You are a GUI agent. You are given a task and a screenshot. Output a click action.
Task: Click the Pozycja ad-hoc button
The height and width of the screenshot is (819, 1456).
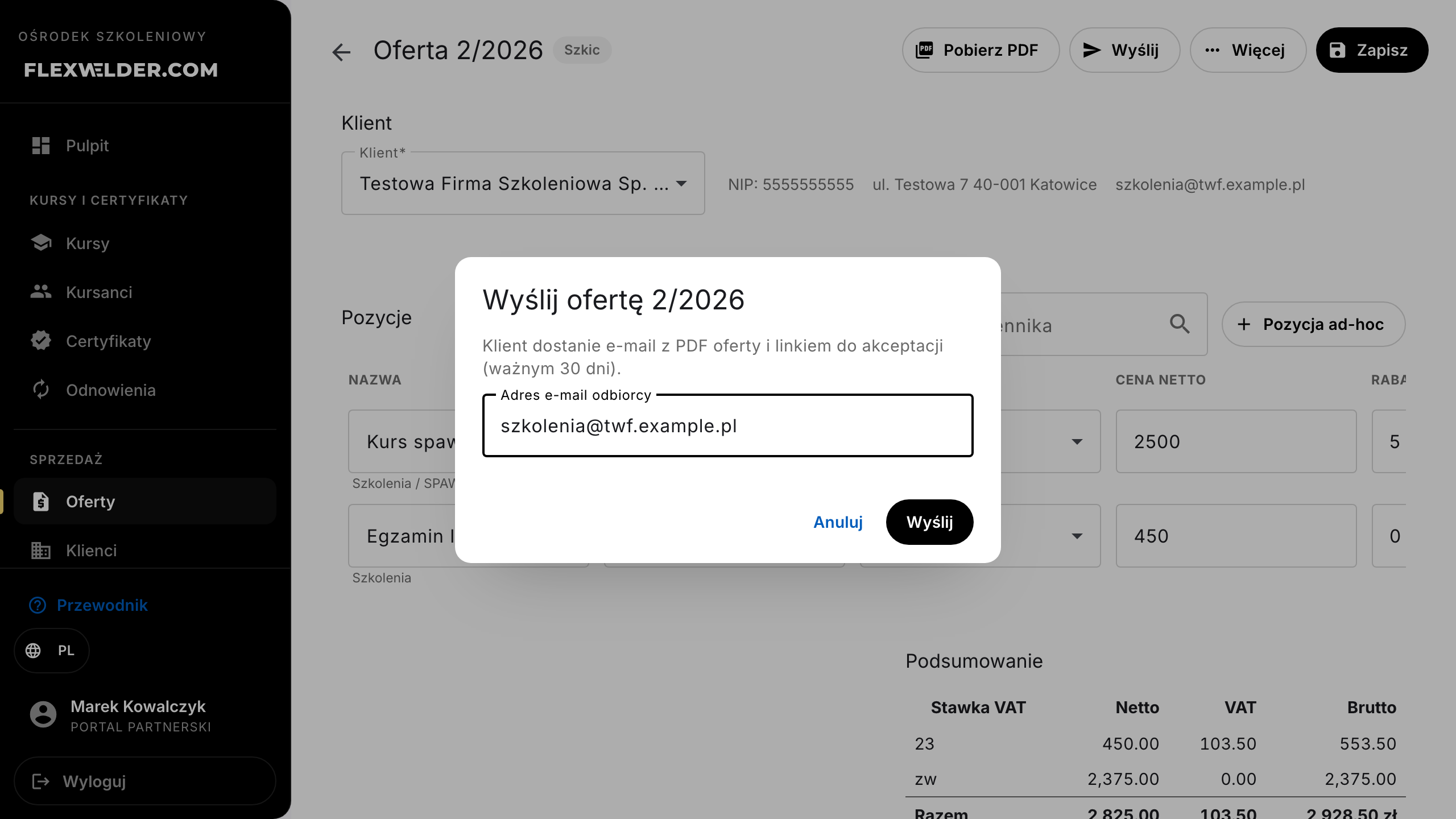pyautogui.click(x=1313, y=324)
